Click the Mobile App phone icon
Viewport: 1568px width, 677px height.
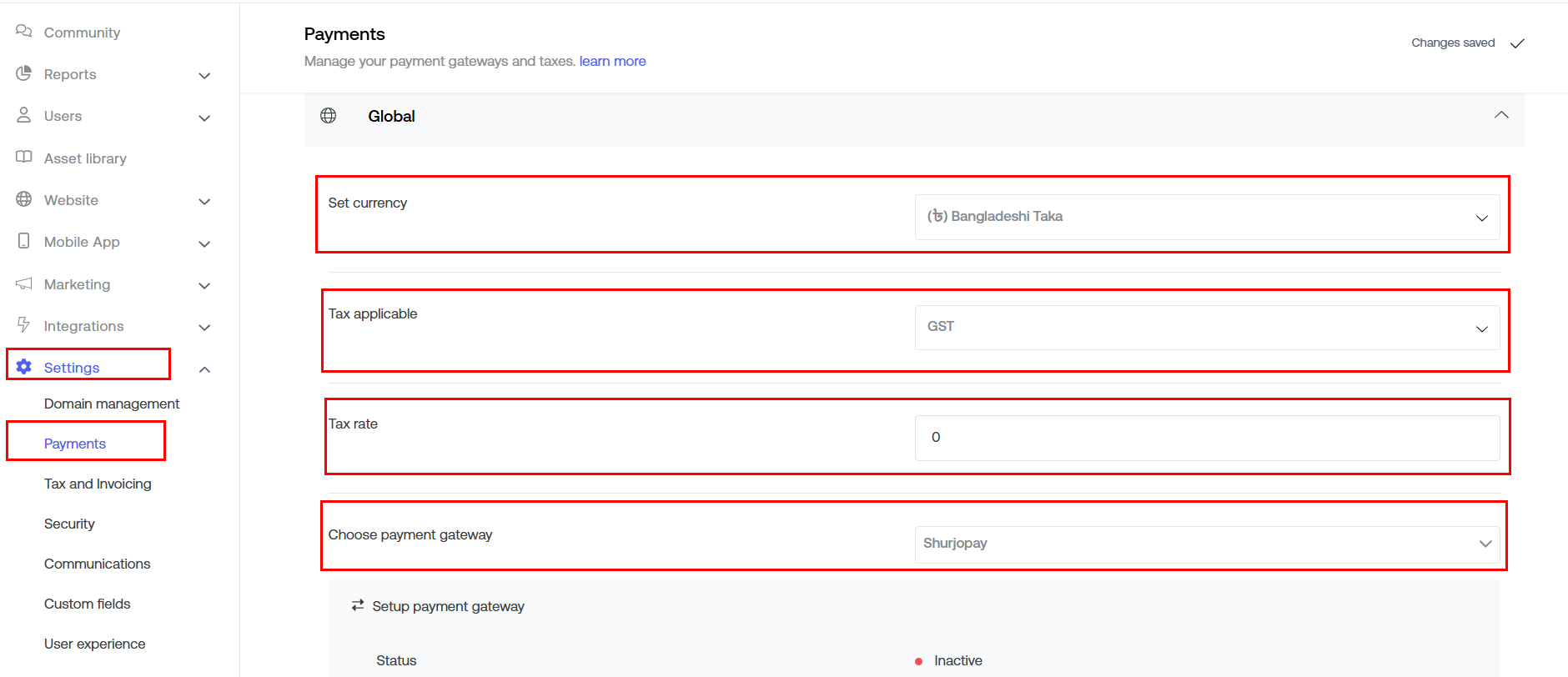click(x=24, y=241)
